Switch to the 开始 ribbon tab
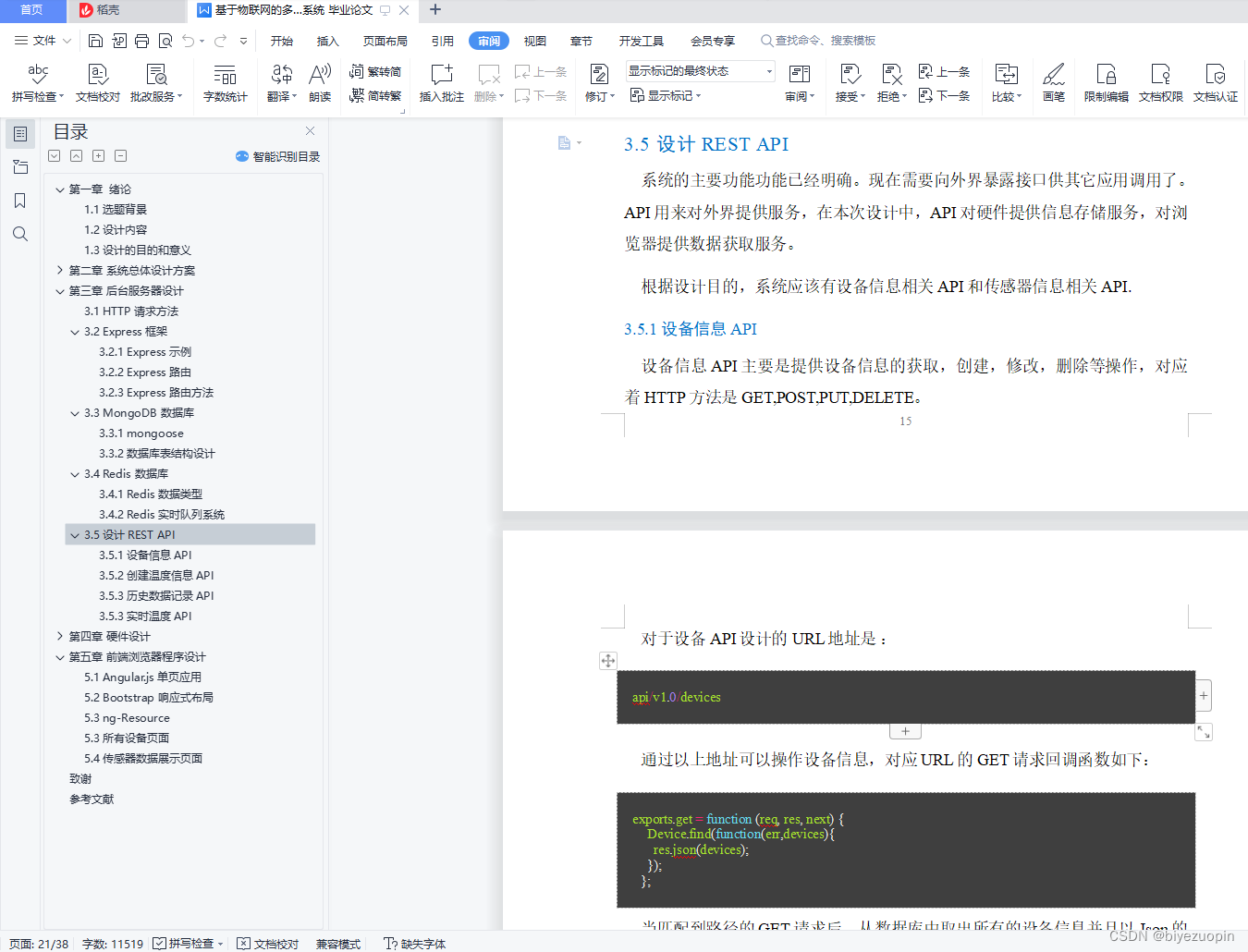 tap(282, 41)
